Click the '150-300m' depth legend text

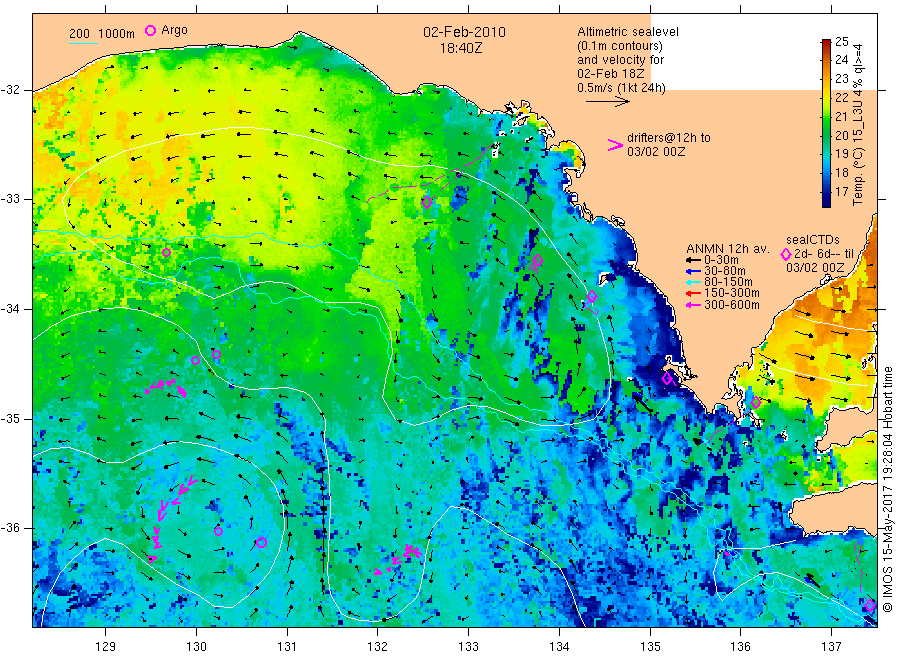731,293
